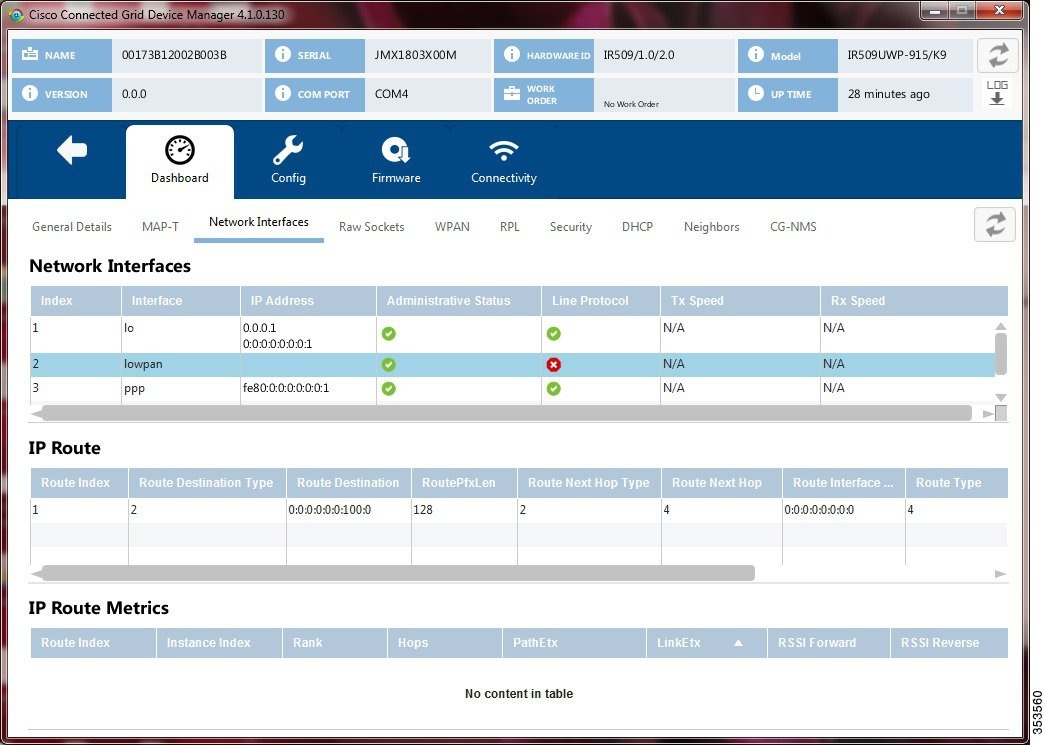The image size is (1045, 745).
Task: Switch to General Details sub-tab
Action: click(x=72, y=227)
